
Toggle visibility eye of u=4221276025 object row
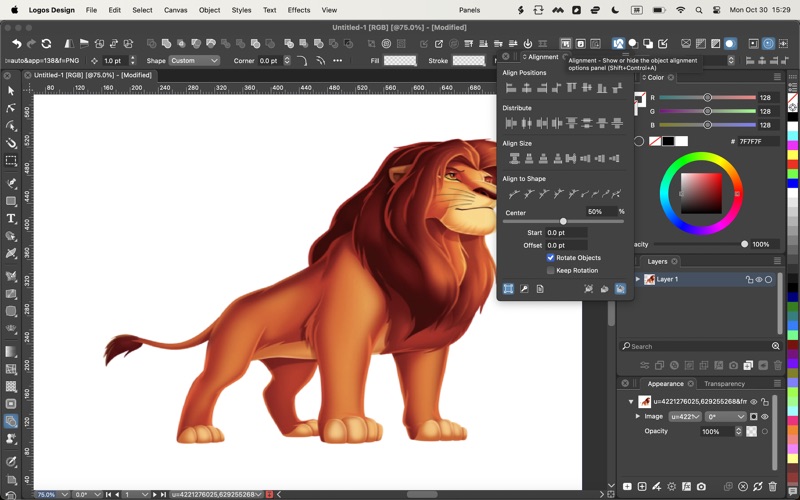tap(754, 402)
